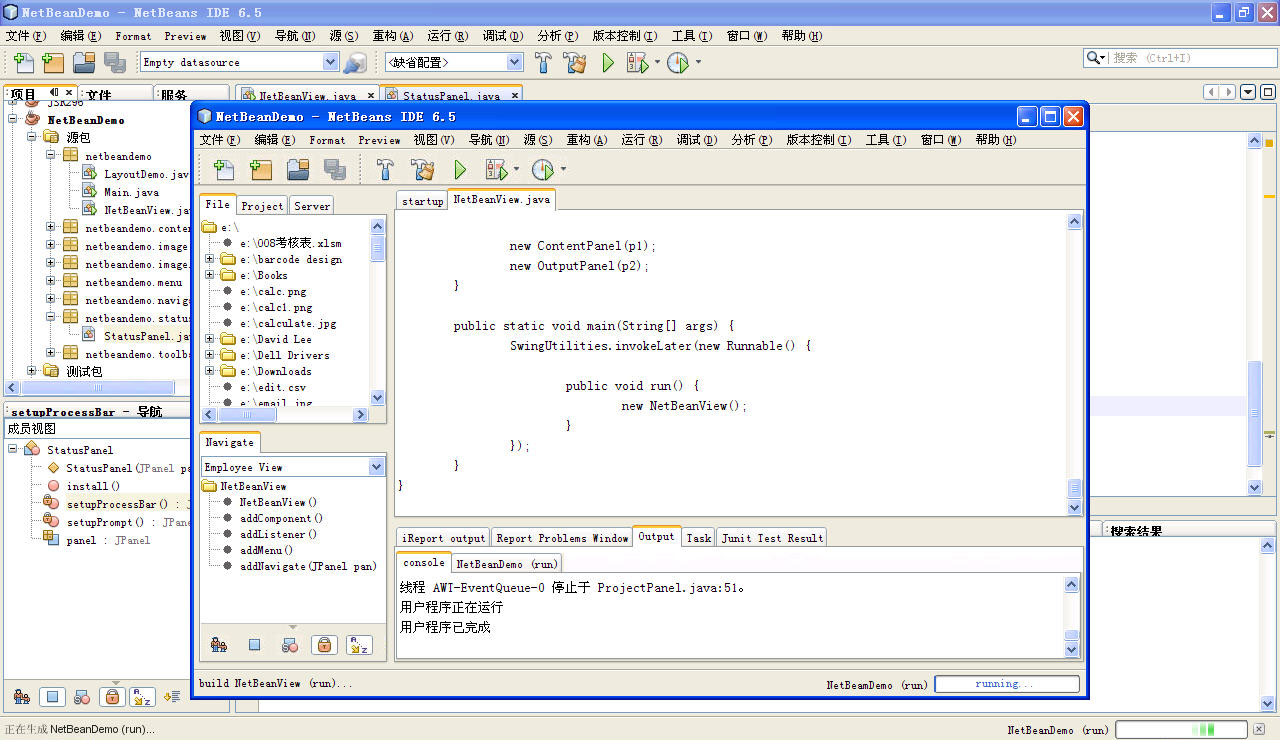Click New File icon in background IDE toolbar
The width and height of the screenshot is (1280, 746).
(24, 62)
